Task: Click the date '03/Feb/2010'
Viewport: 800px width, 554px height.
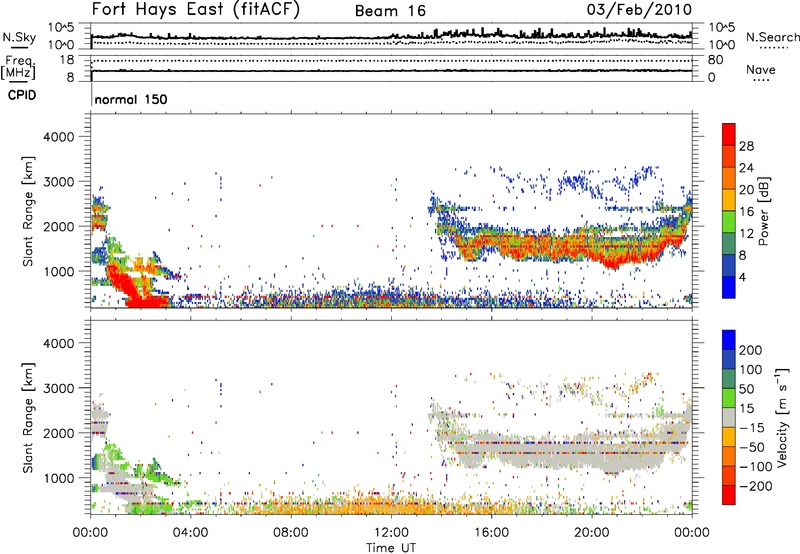Action: pyautogui.click(x=639, y=9)
